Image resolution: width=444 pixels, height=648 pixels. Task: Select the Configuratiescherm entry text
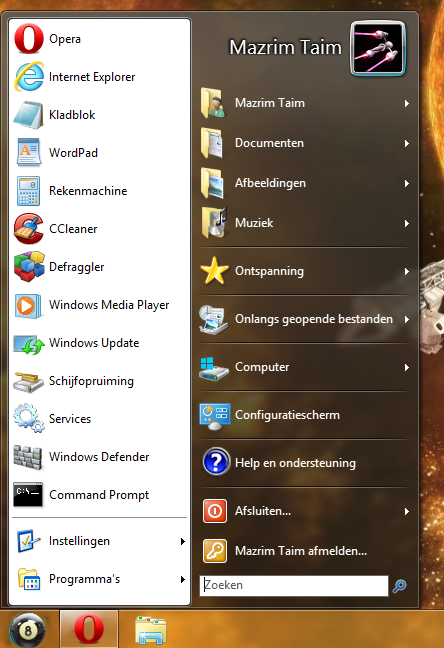287,415
